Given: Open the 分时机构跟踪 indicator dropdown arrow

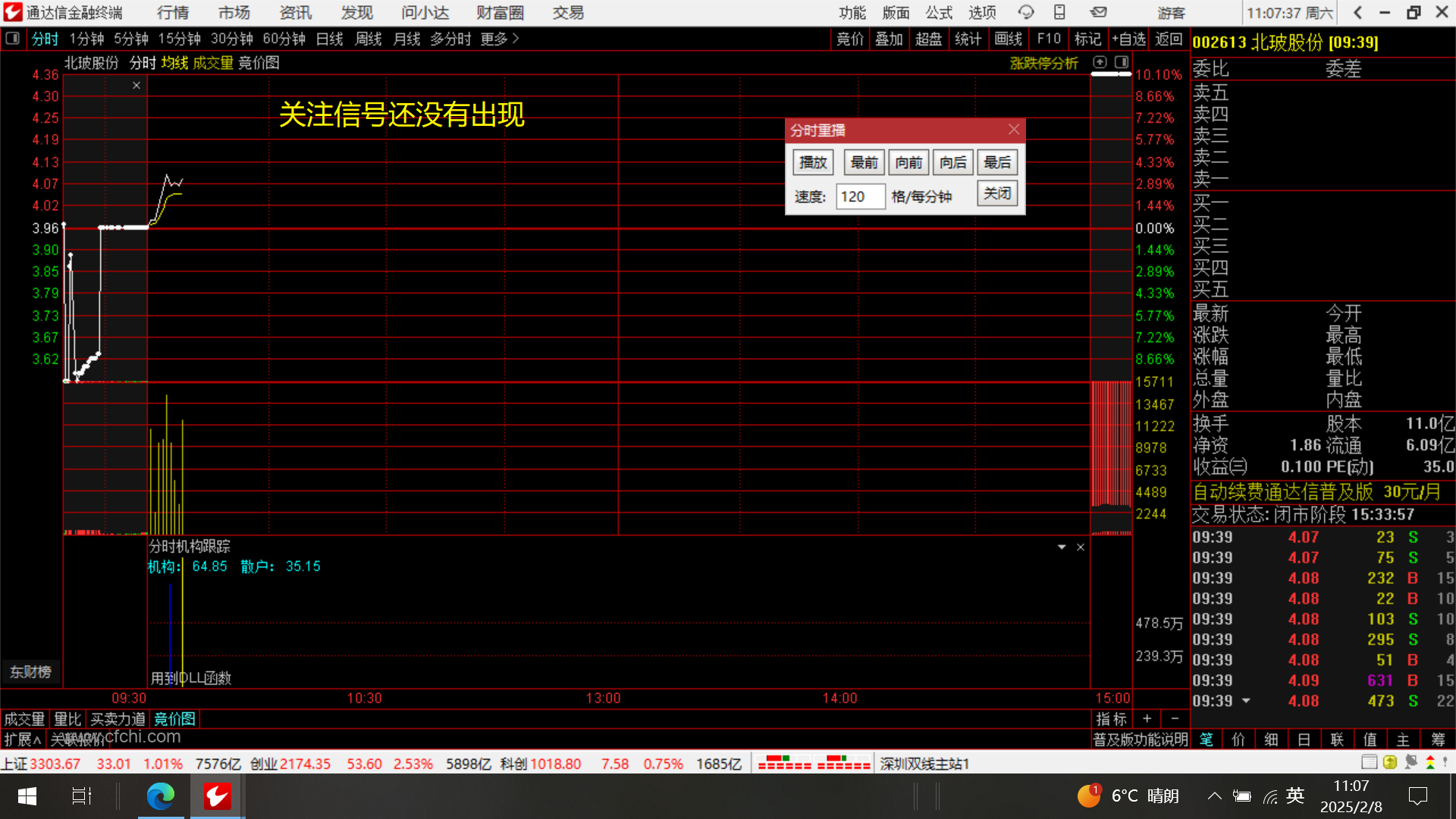Looking at the screenshot, I should click(x=1062, y=547).
